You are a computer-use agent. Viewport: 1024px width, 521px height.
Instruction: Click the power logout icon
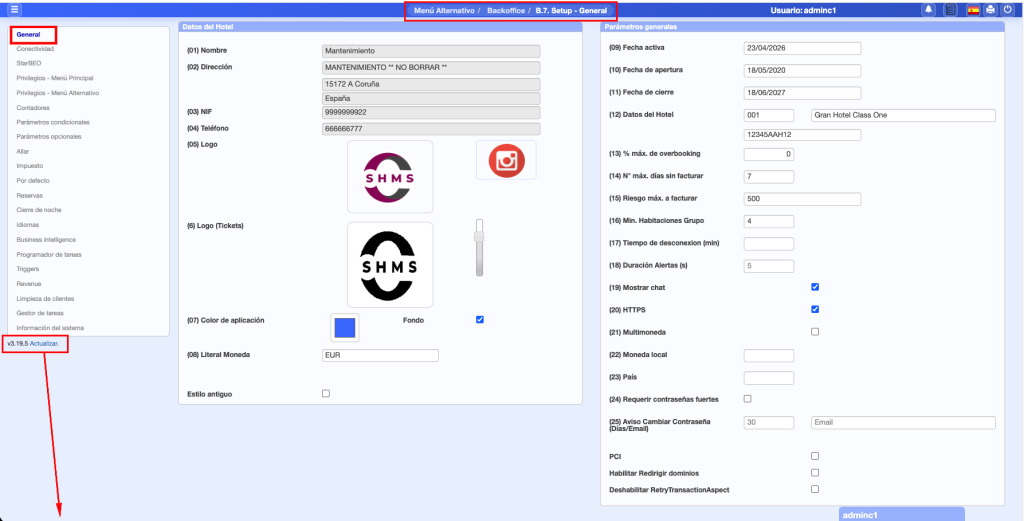(x=1008, y=10)
